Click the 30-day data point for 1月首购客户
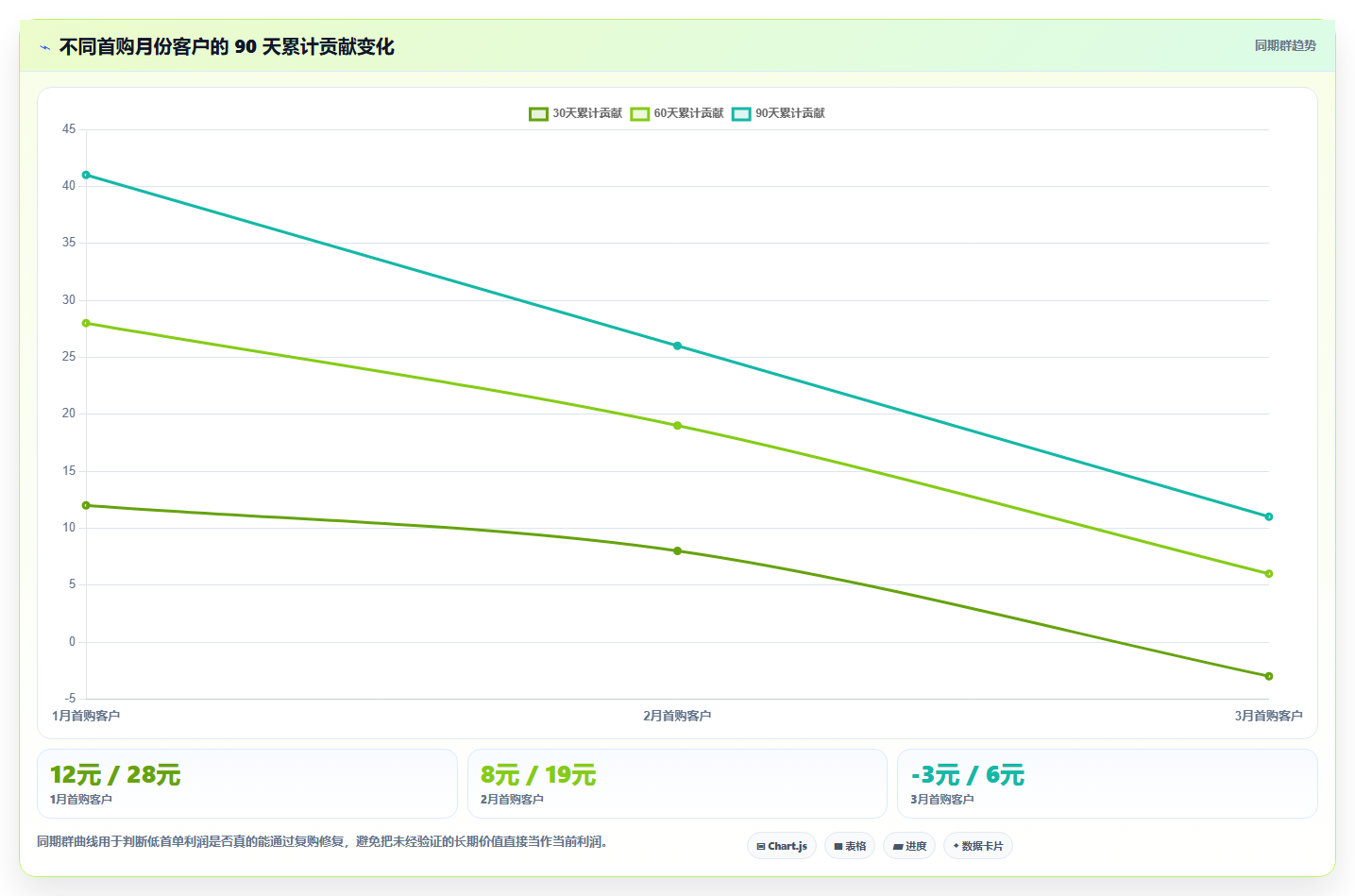 click(86, 505)
